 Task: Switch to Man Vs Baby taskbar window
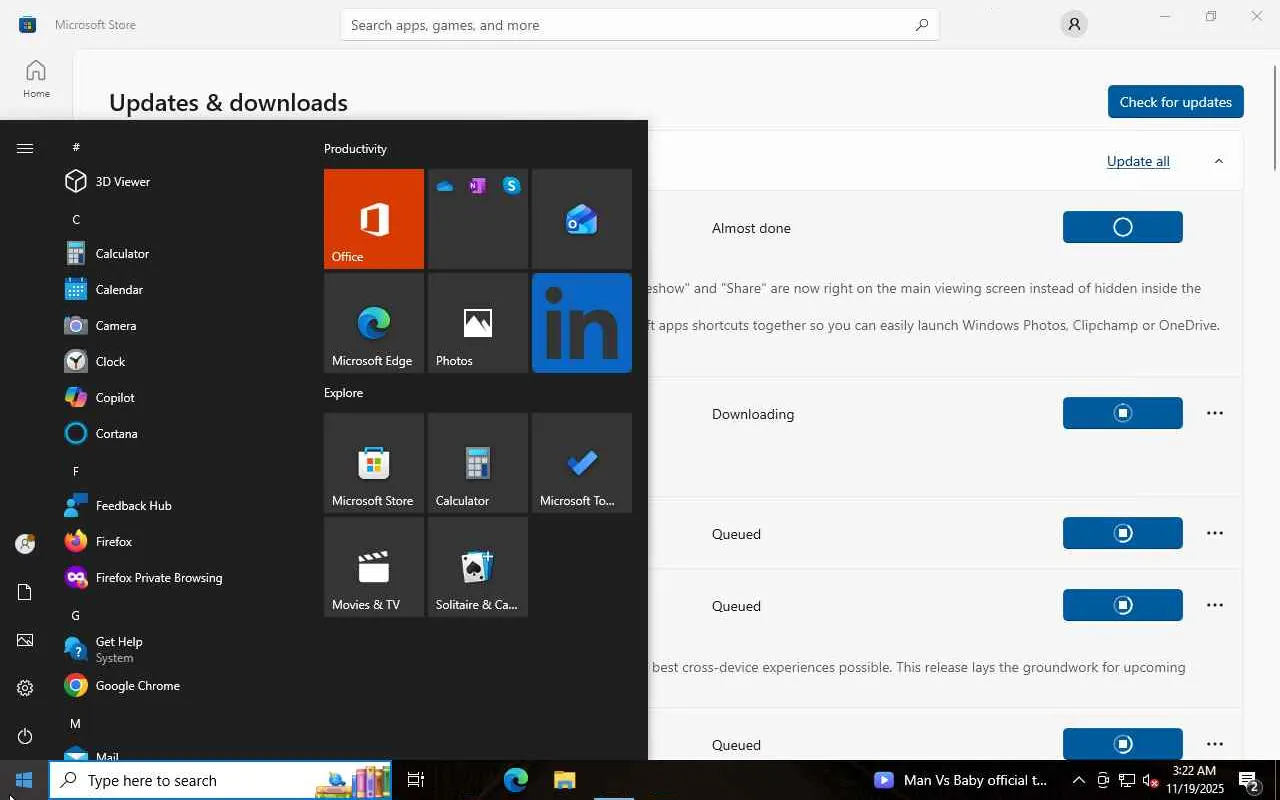[960, 780]
